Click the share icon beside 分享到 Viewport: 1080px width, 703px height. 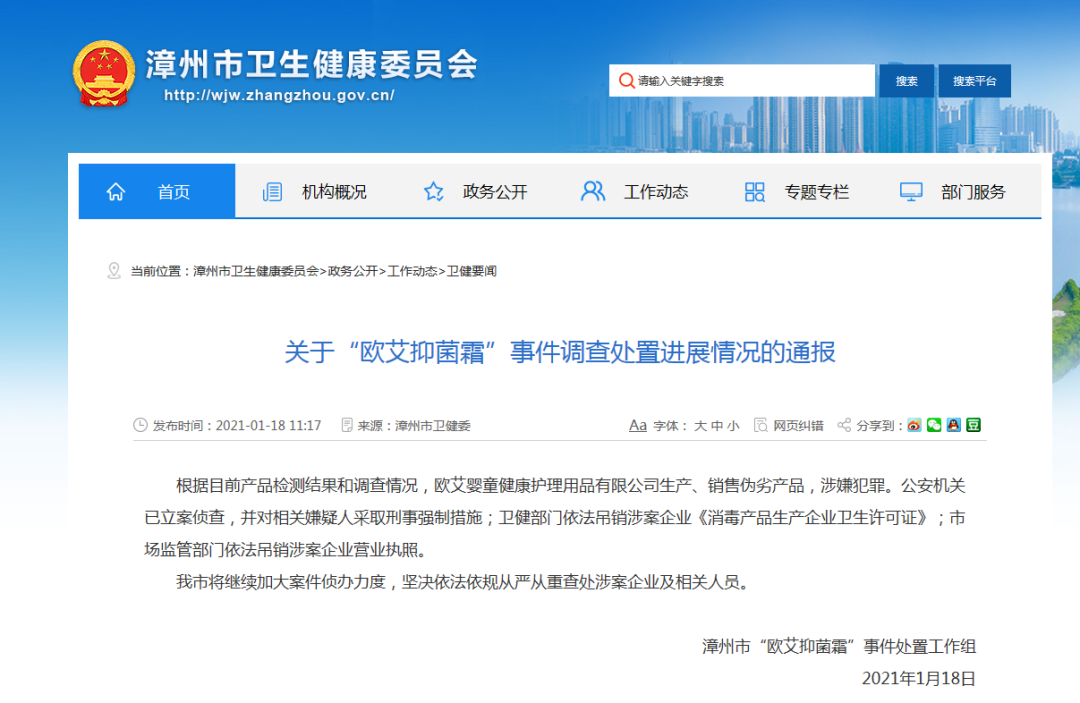(844, 425)
